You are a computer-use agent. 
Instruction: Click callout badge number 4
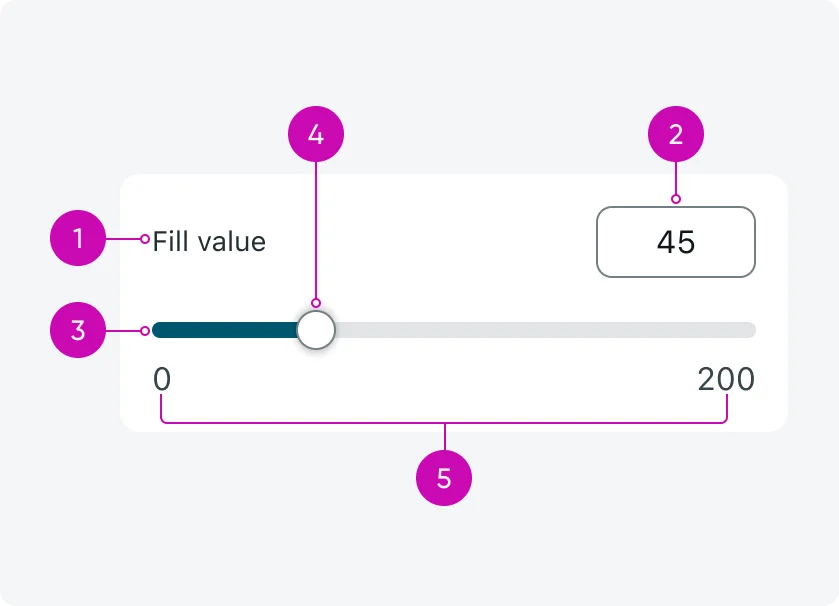coord(316,133)
